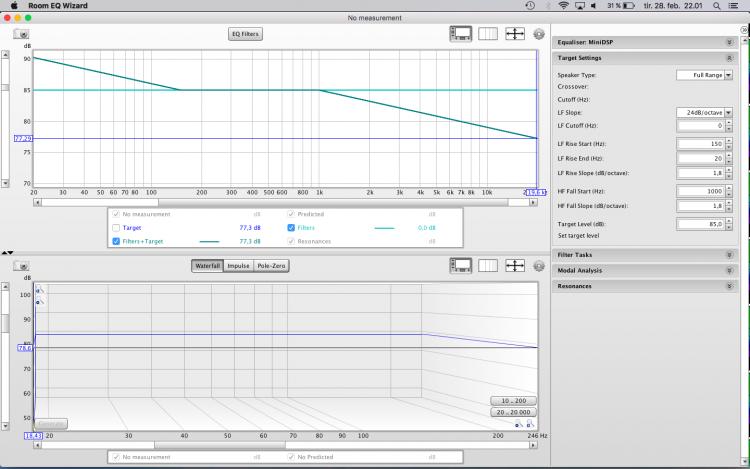The image size is (750, 469).
Task: Open Wi-Fi status menu
Action: click(x=563, y=6)
